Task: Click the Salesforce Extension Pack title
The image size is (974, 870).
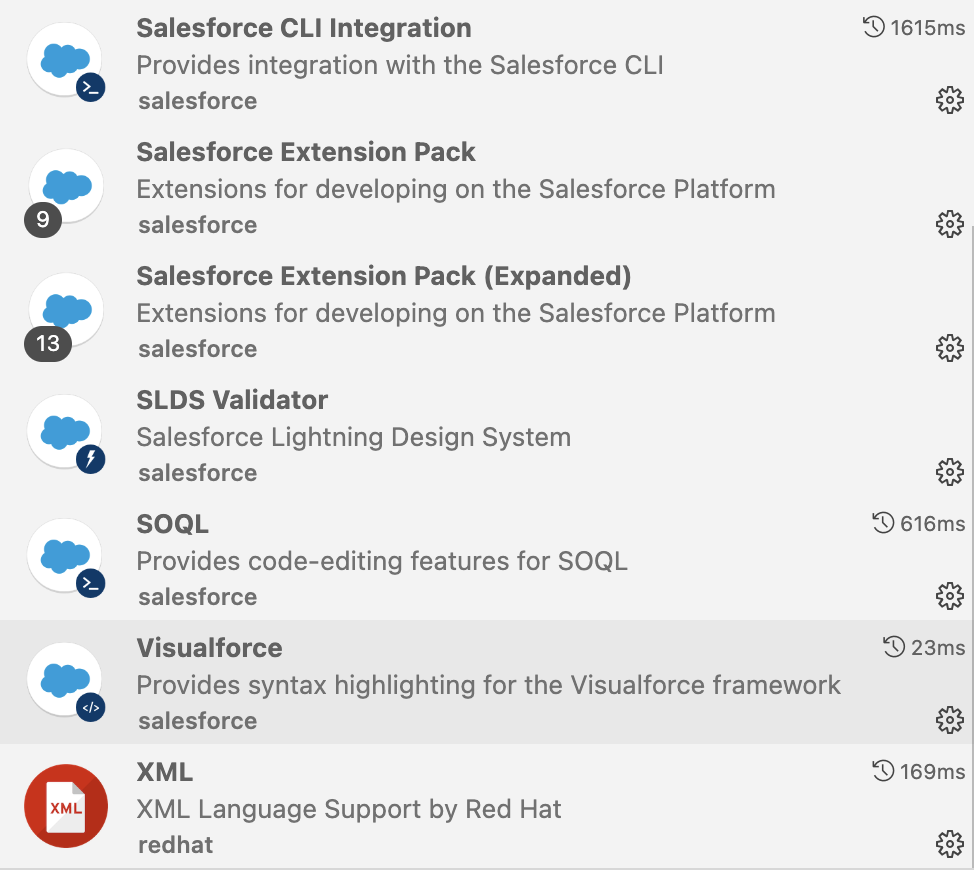Action: [305, 152]
